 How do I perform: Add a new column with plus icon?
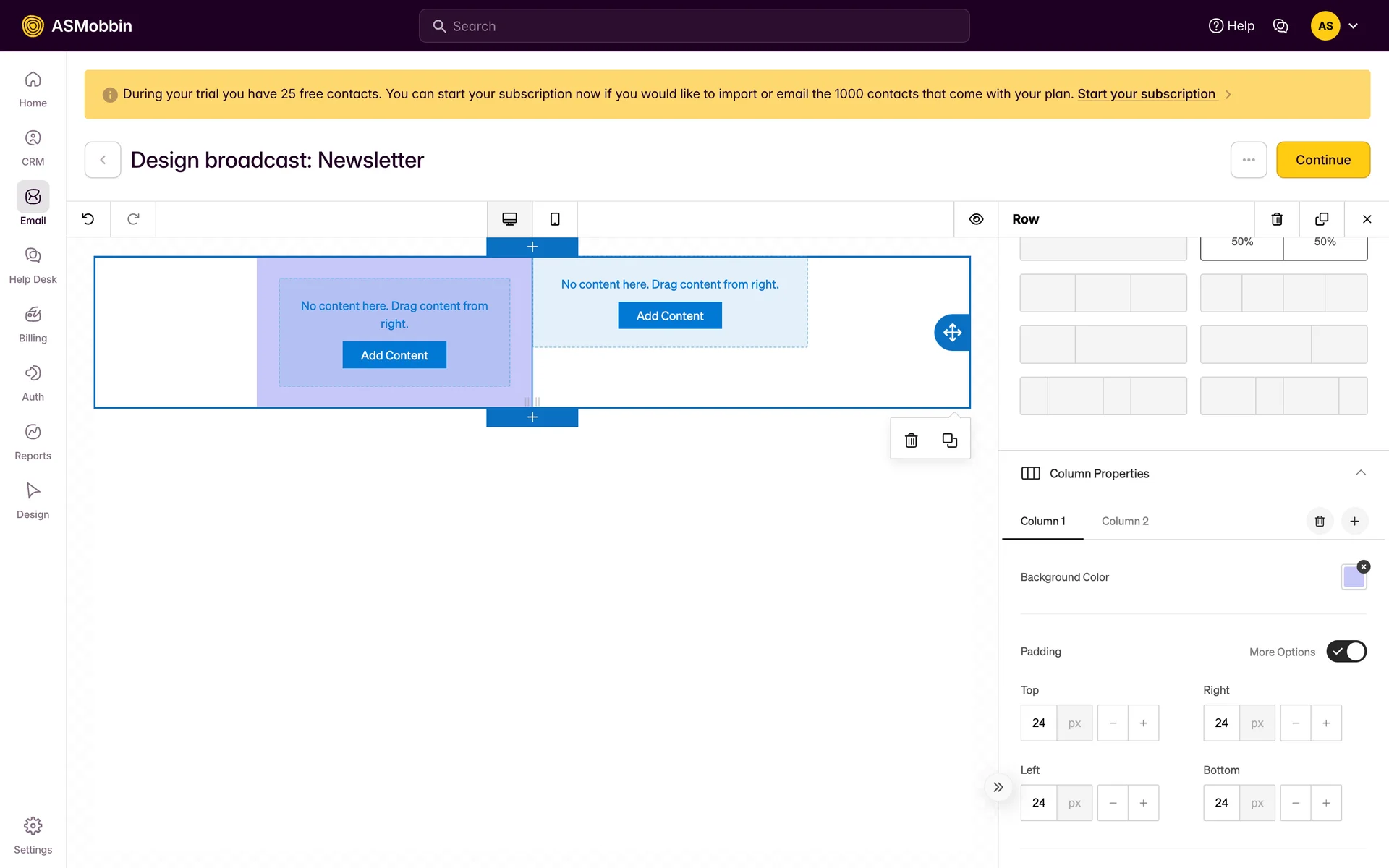(x=1354, y=521)
